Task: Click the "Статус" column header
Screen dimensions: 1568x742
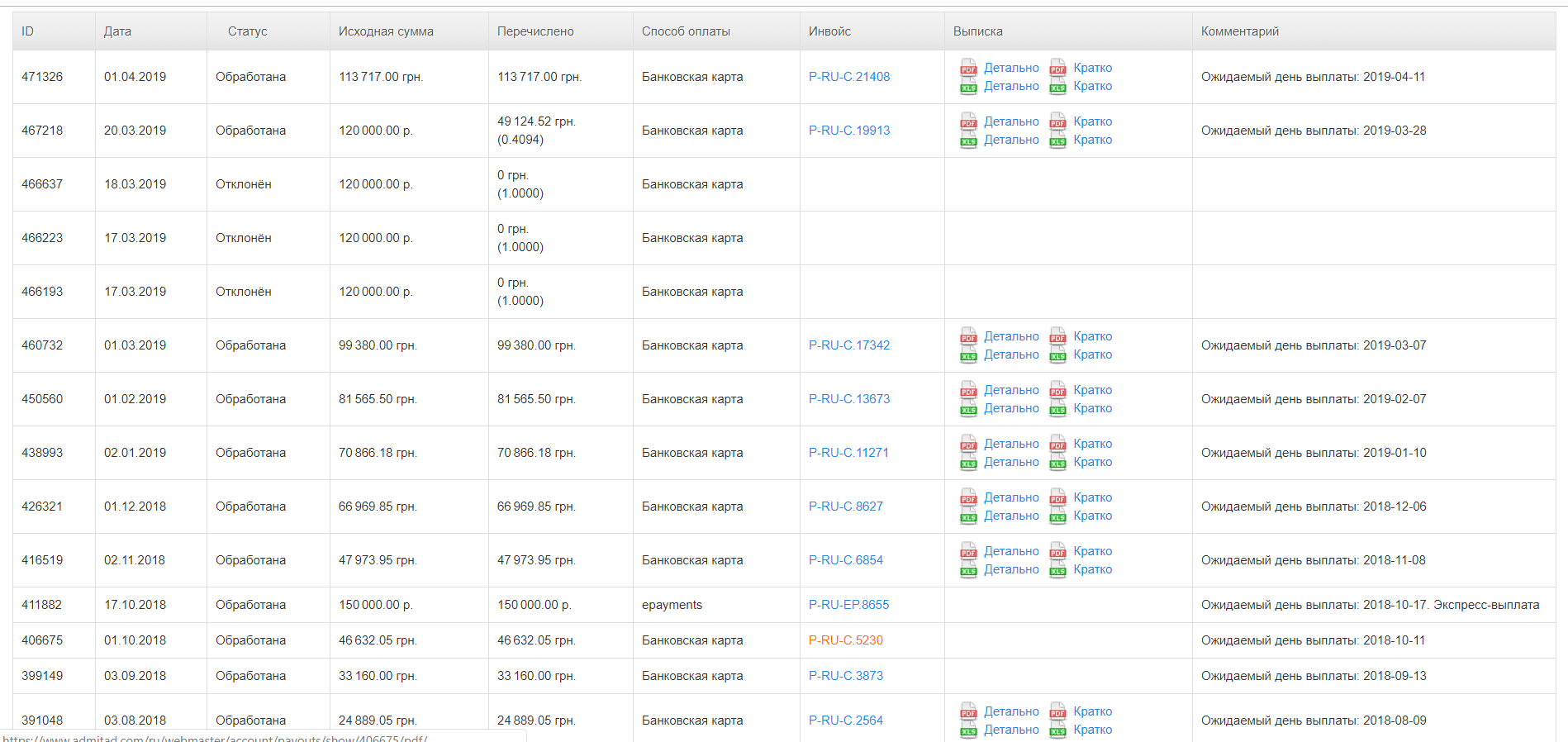Action: point(247,31)
